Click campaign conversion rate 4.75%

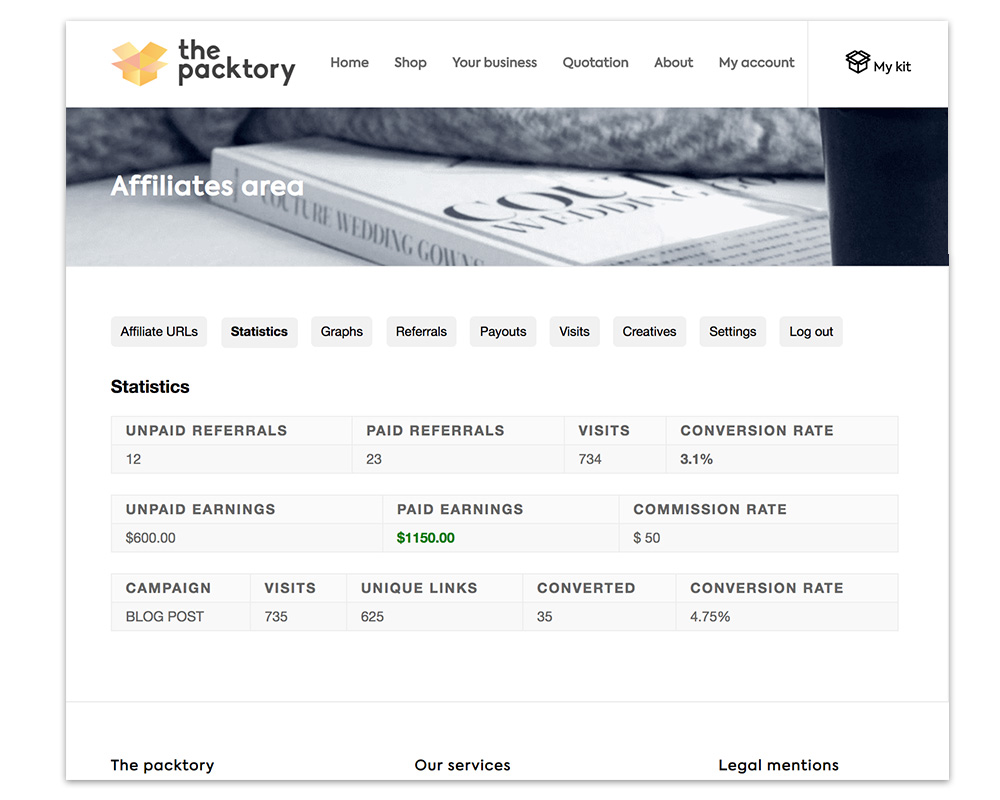[710, 617]
